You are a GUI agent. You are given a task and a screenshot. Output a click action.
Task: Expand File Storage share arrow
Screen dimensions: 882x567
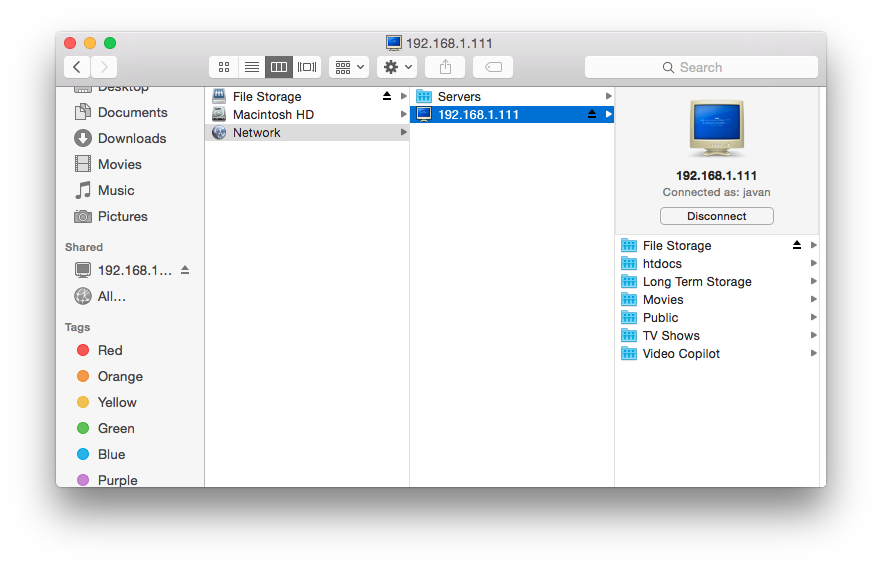(813, 245)
